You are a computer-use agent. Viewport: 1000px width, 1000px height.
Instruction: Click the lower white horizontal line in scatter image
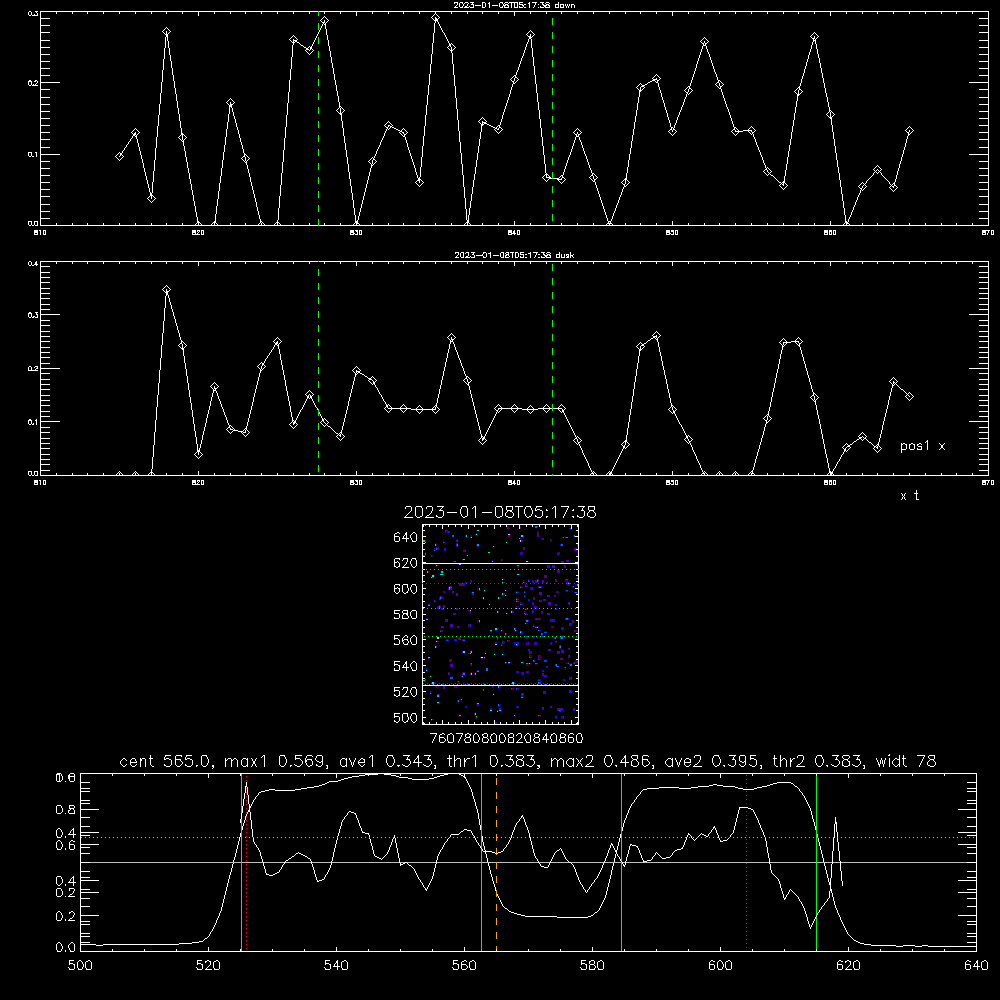(x=500, y=685)
